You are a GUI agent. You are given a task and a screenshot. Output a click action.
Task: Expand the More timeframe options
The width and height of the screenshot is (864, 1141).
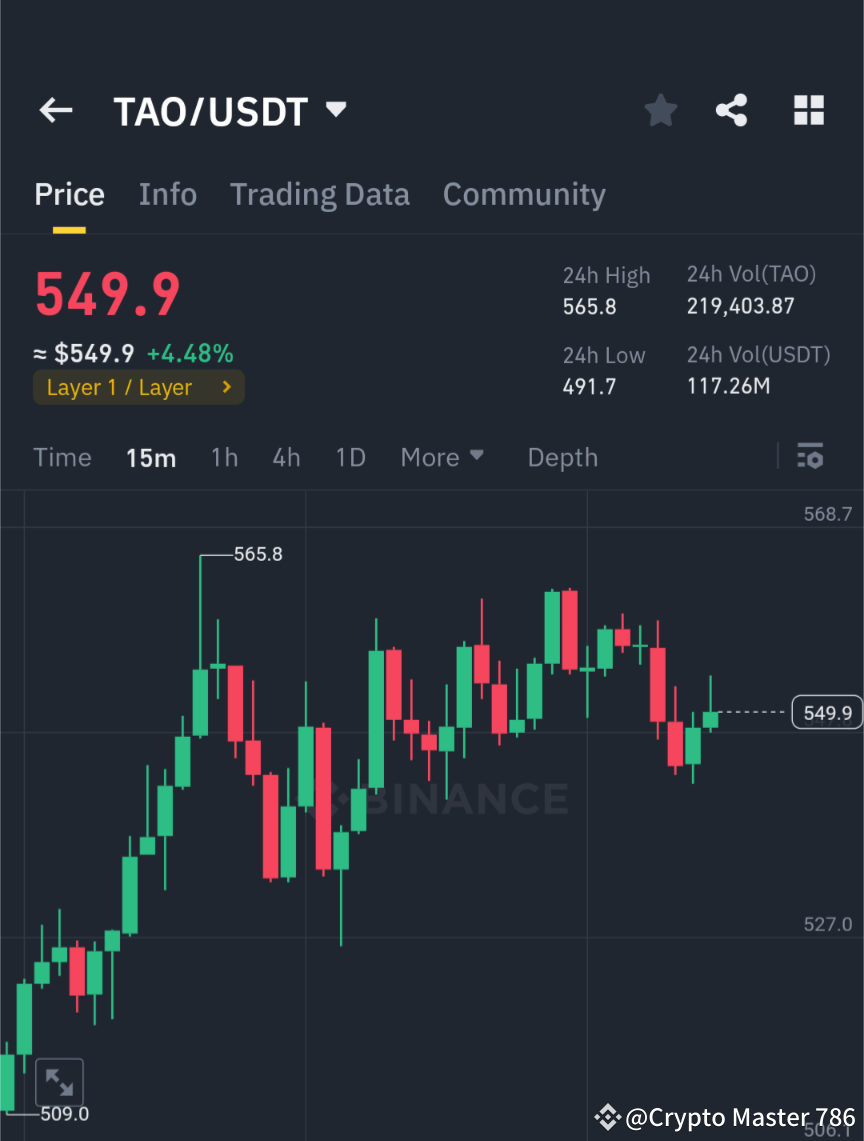pyautogui.click(x=441, y=457)
